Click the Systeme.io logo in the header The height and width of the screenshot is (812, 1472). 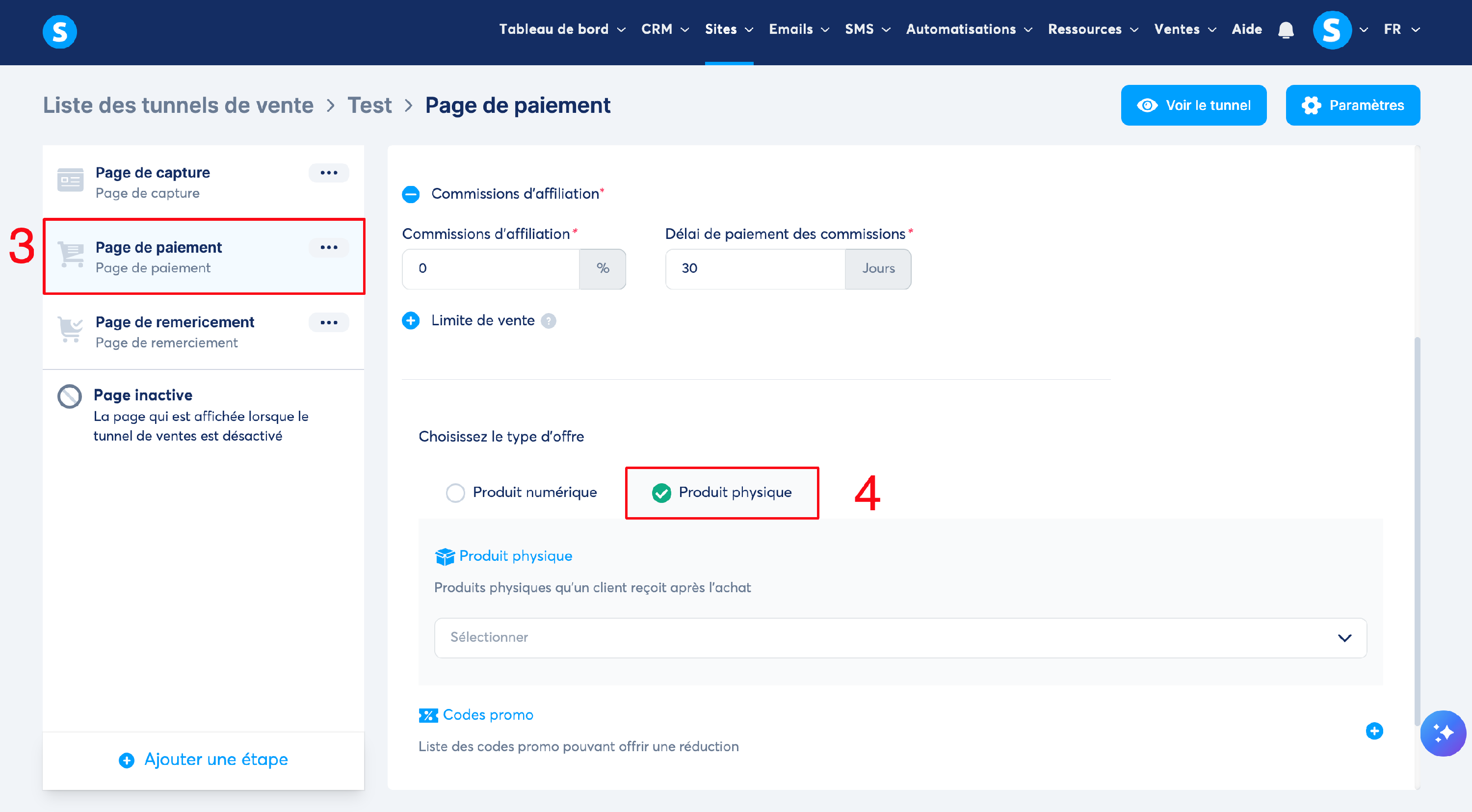click(59, 31)
